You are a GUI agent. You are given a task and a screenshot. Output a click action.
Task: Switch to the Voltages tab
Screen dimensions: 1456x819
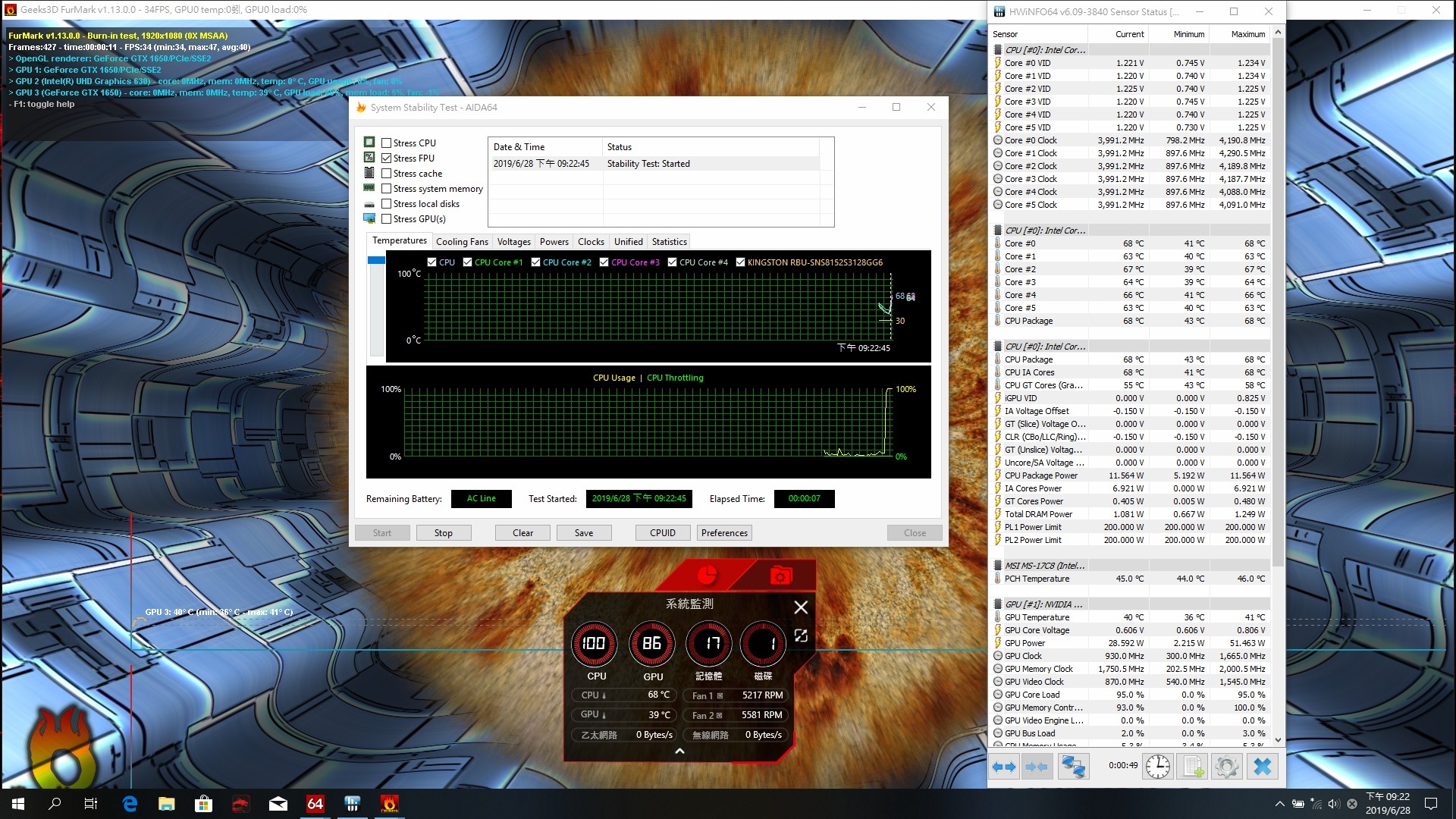[x=514, y=242]
